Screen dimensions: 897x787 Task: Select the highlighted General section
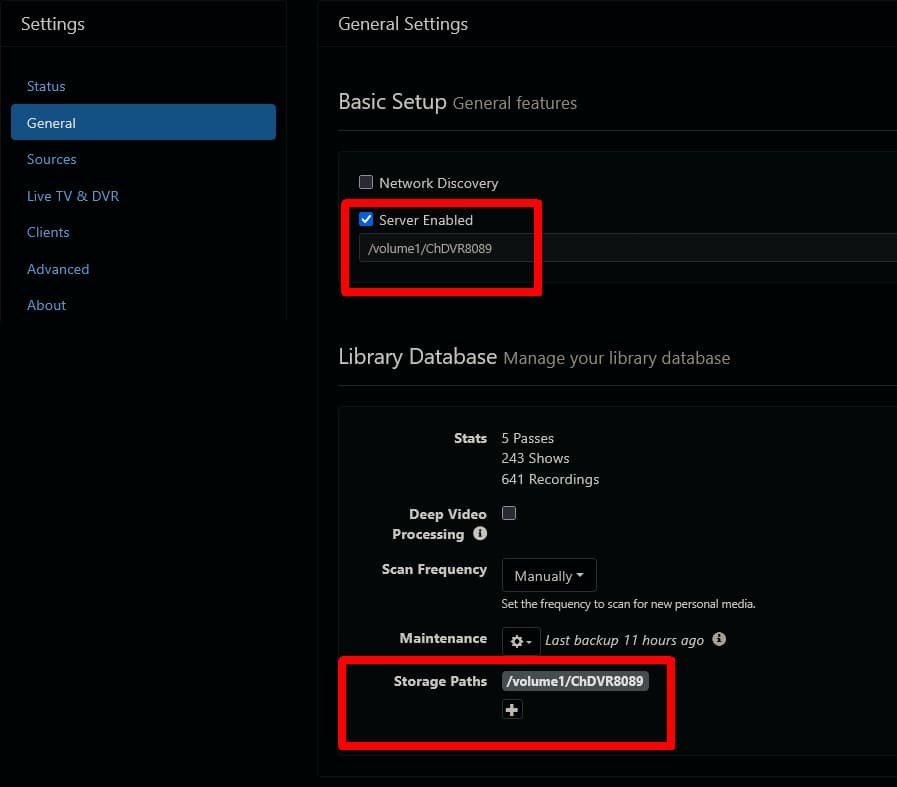tap(51, 122)
